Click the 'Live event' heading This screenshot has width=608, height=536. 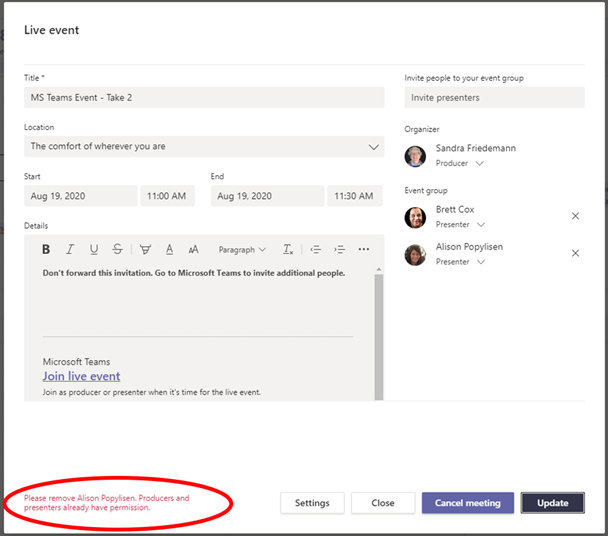(52, 30)
